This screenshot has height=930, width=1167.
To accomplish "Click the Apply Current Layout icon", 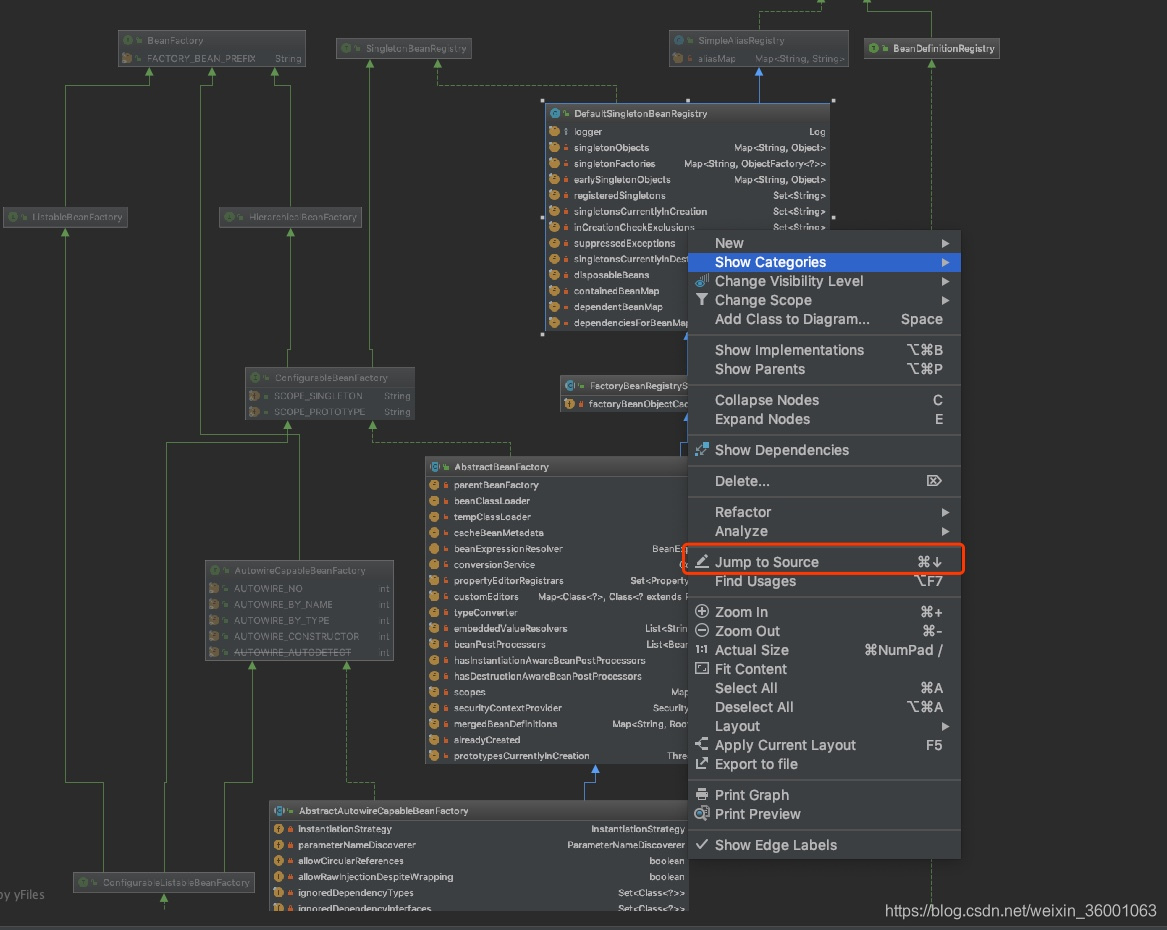I will 701,744.
